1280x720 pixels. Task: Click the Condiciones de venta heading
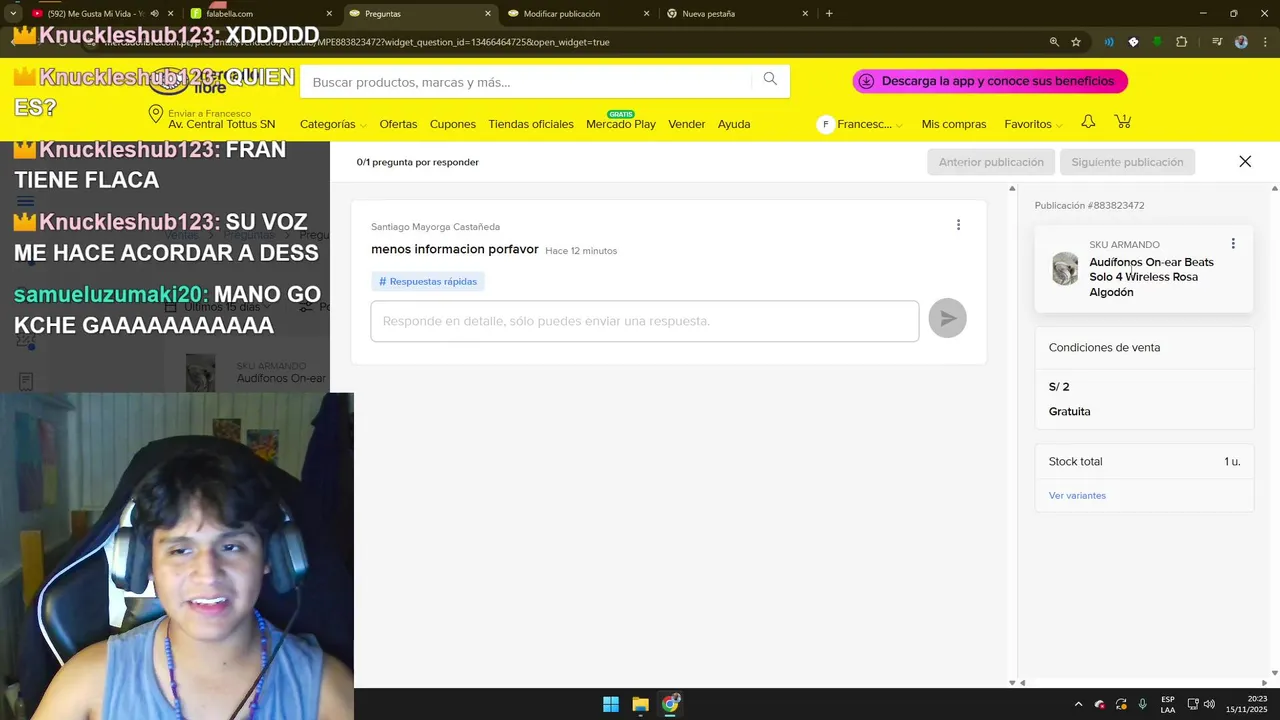(1104, 348)
